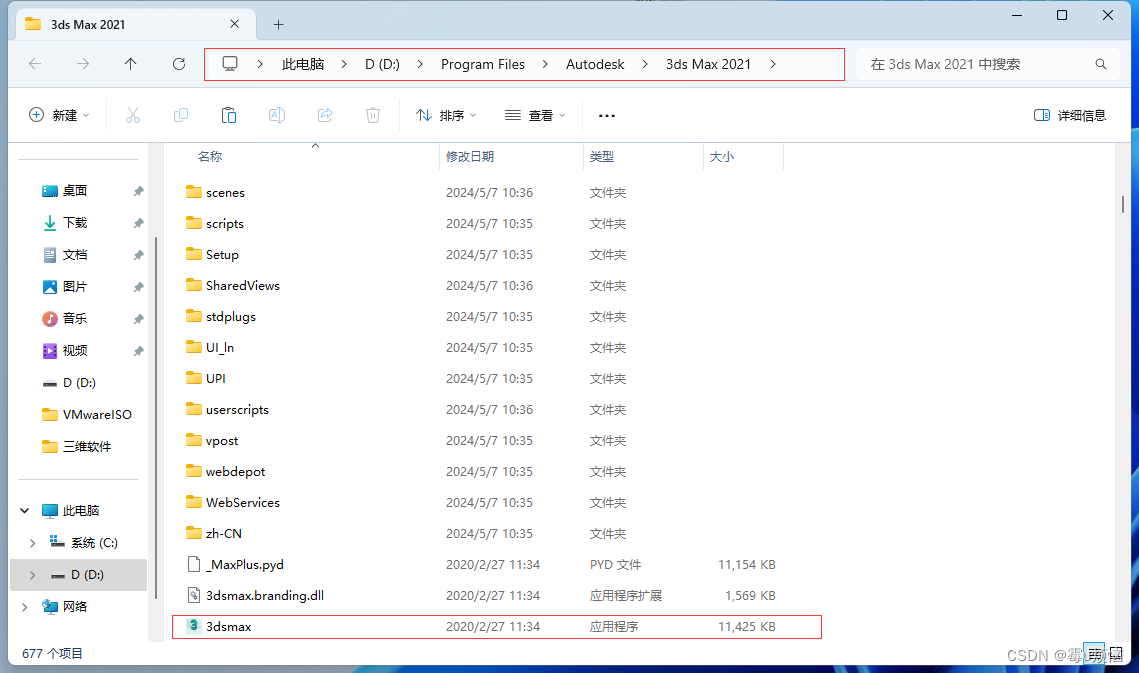Navigate to 此电脑 breadcrumb
1139x673 pixels.
click(303, 64)
